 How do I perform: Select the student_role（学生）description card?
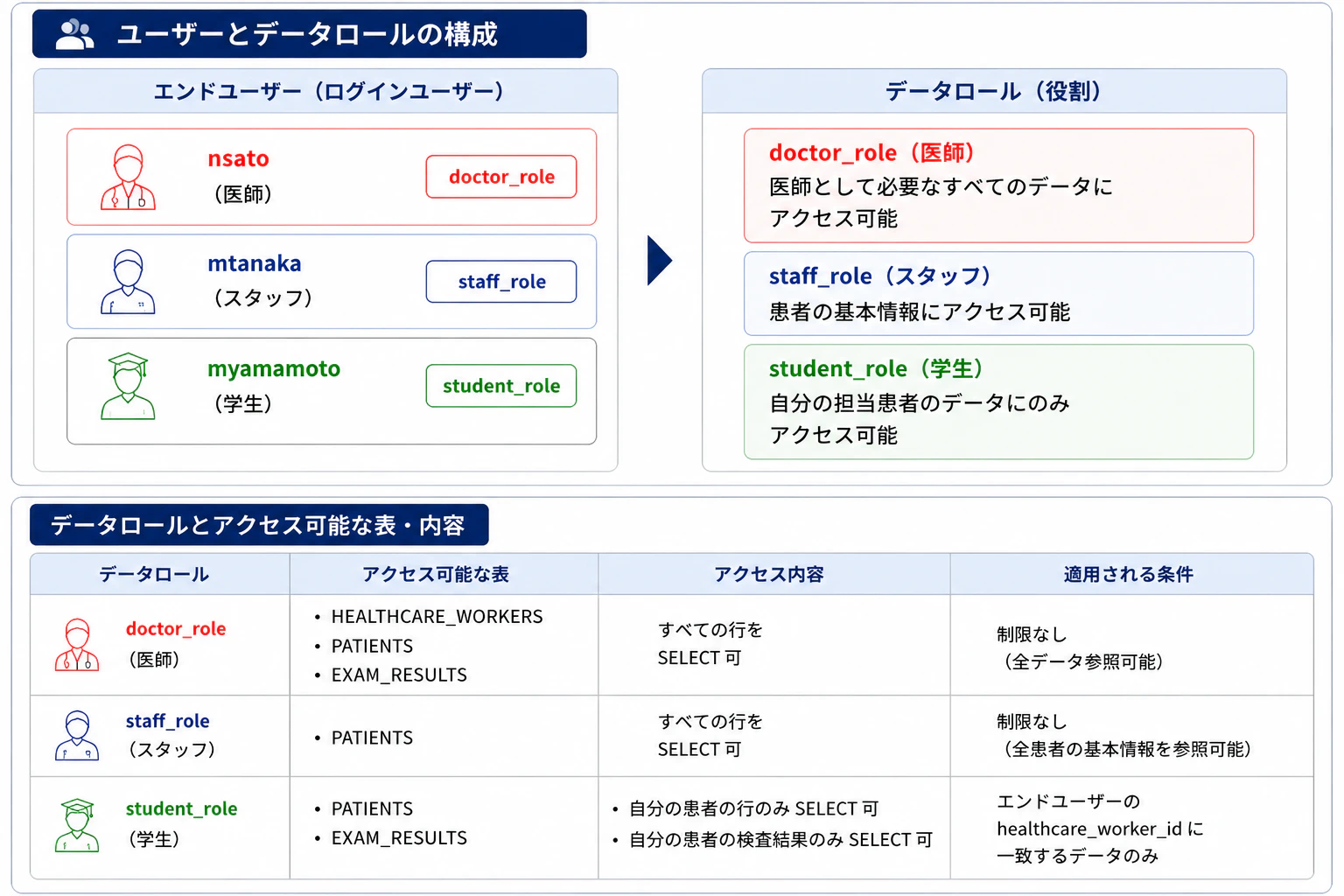998,402
